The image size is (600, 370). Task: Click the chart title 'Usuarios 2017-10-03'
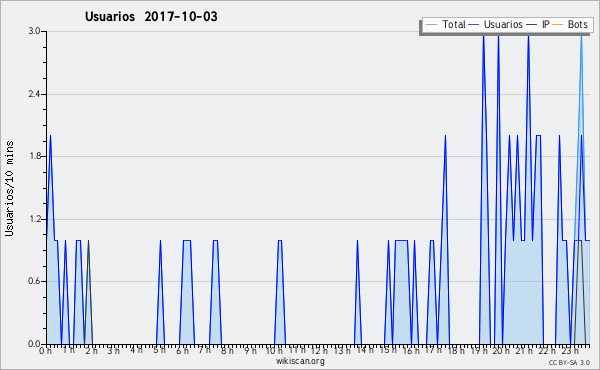(x=151, y=17)
